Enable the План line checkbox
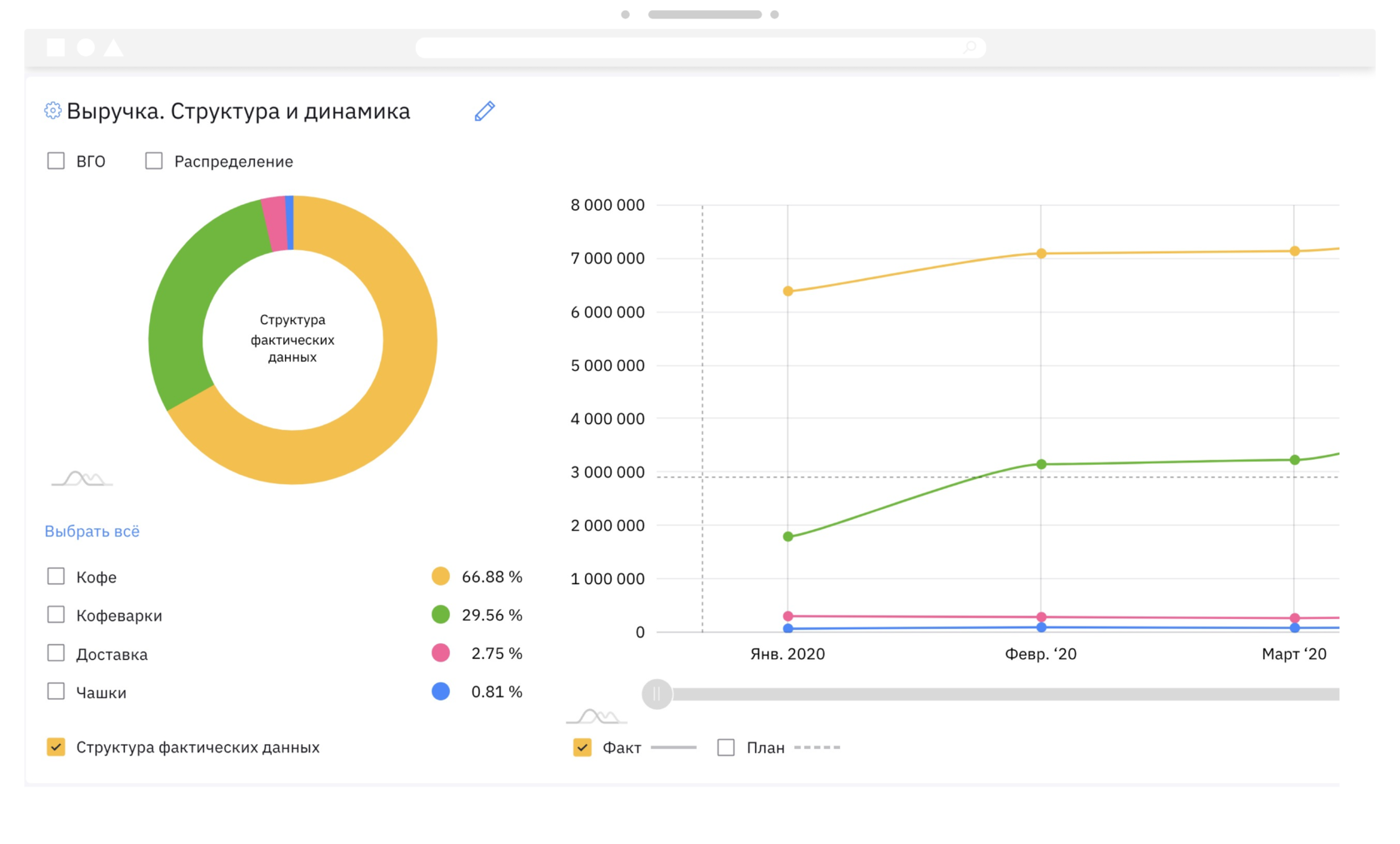 pyautogui.click(x=726, y=747)
